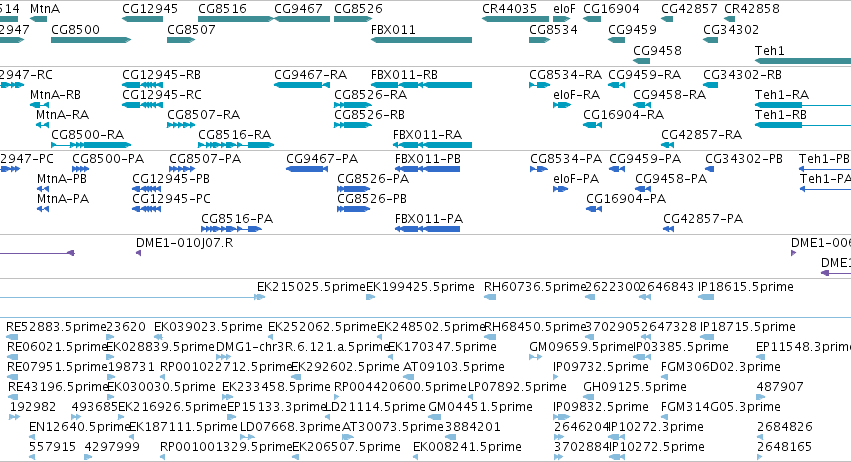Viewport: 851px width, 462px height.
Task: Click the CG9458 gene label
Action: [657, 50]
